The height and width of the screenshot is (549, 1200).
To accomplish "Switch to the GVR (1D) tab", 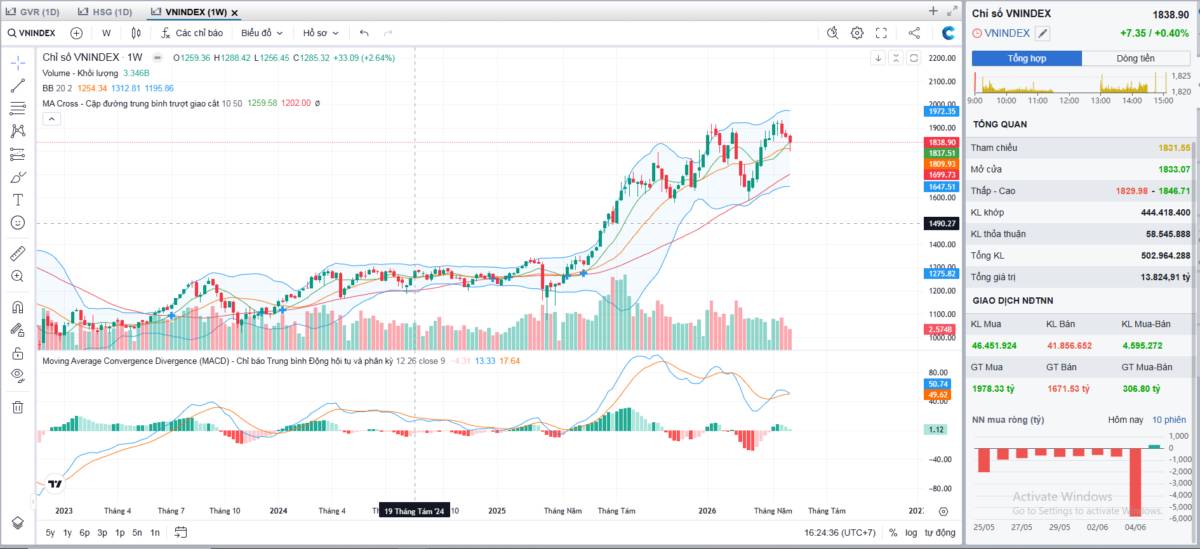I will (x=32, y=12).
